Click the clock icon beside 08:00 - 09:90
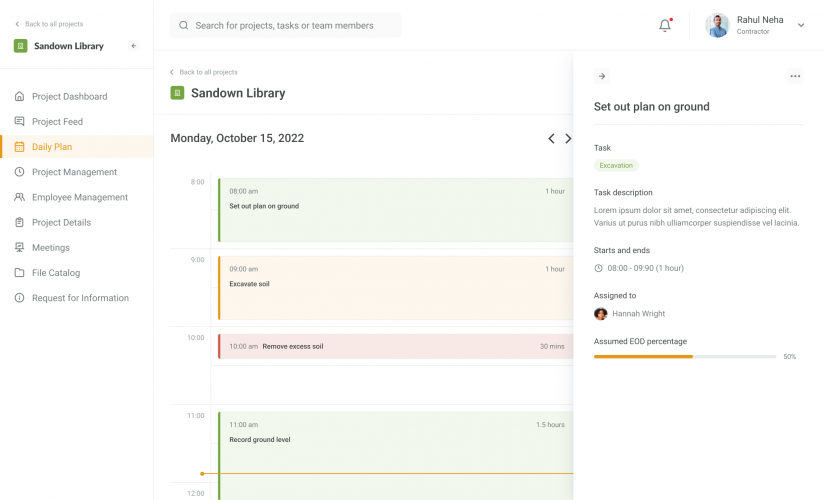This screenshot has width=824, height=500. tap(598, 268)
